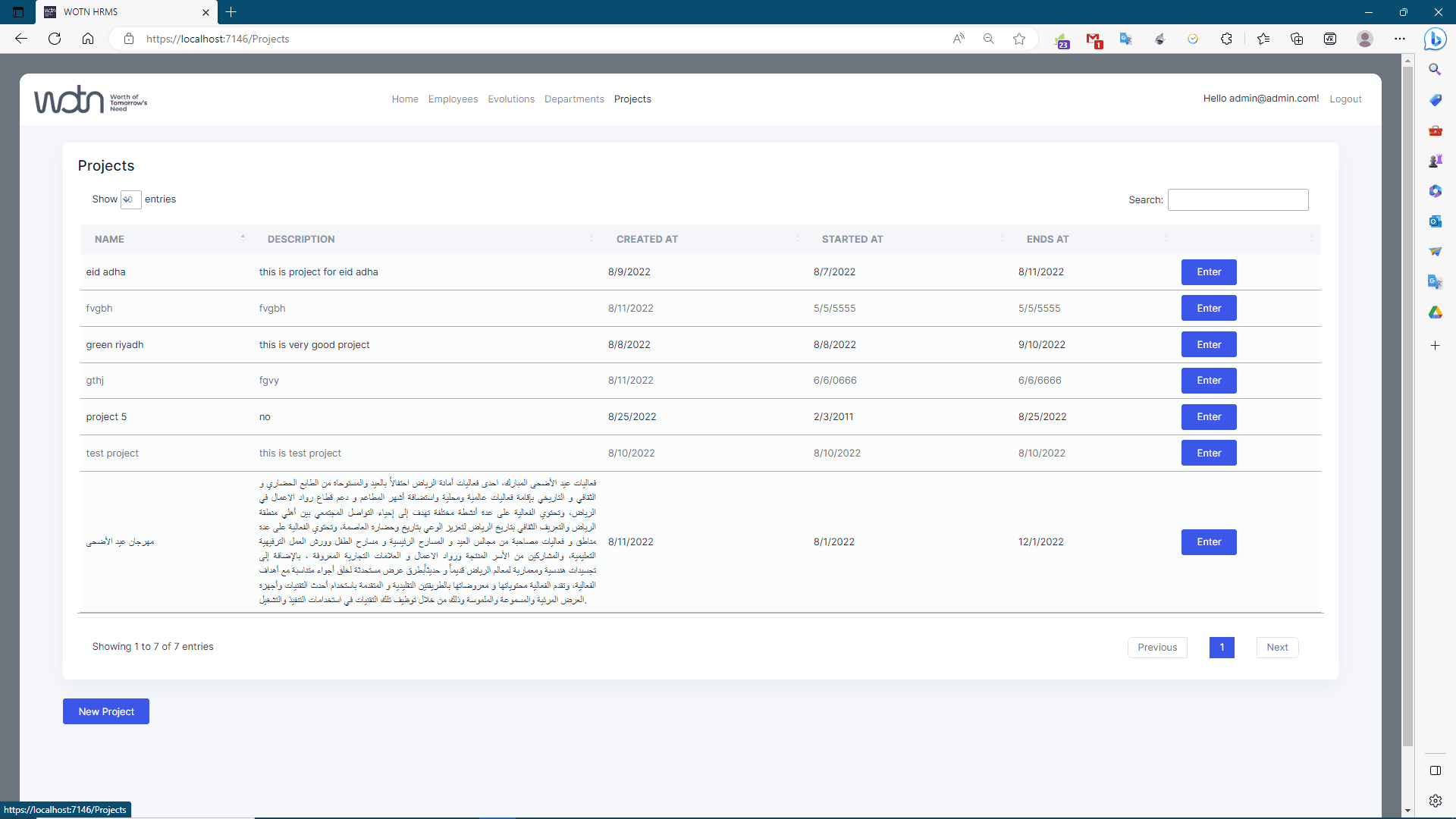Click Enter for green riyadh project
The width and height of the screenshot is (1456, 819).
[x=1209, y=344]
